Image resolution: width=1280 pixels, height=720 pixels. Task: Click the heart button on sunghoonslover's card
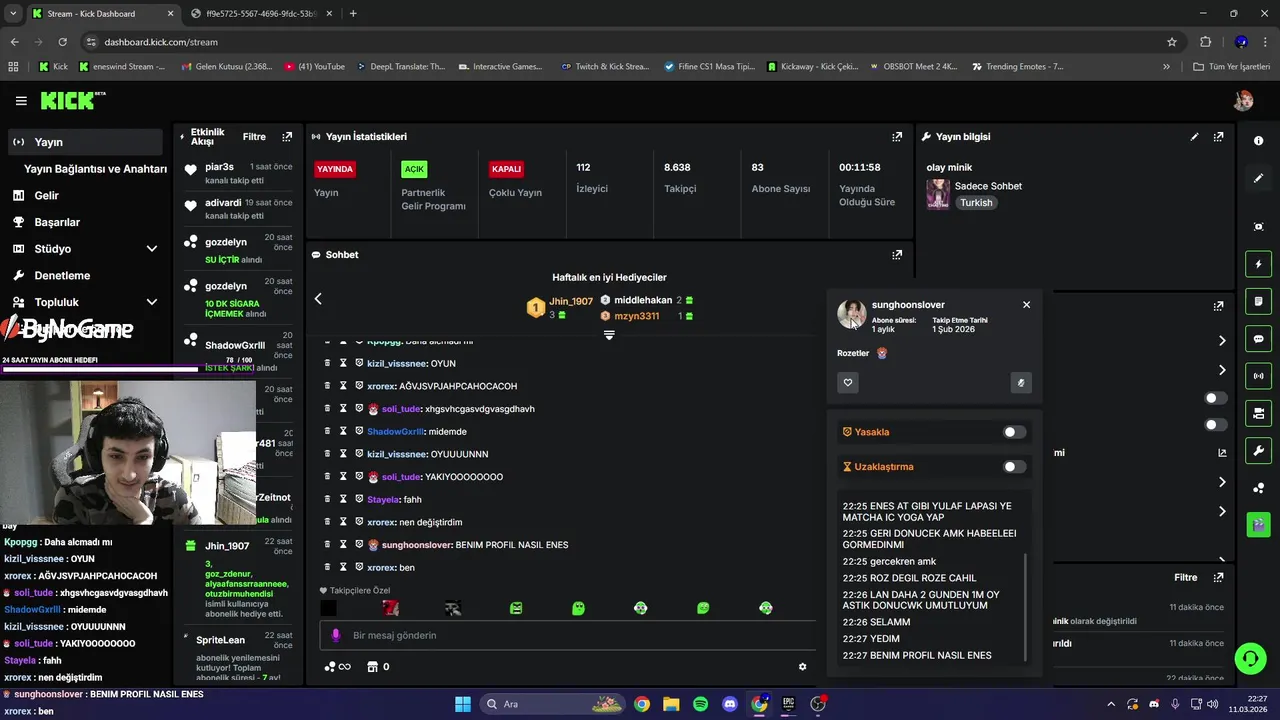click(848, 383)
